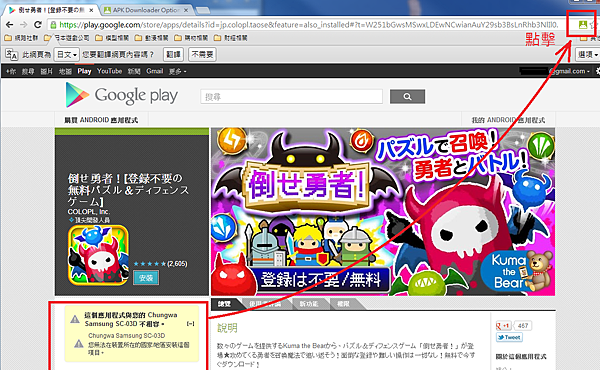This screenshot has width=600, height=370.
Task: Click the 倒せ勇者 app icon thumbnail
Action: [98, 255]
